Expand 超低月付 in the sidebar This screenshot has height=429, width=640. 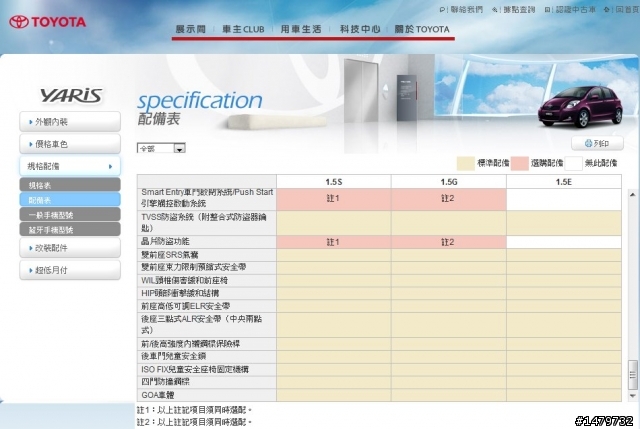point(70,270)
